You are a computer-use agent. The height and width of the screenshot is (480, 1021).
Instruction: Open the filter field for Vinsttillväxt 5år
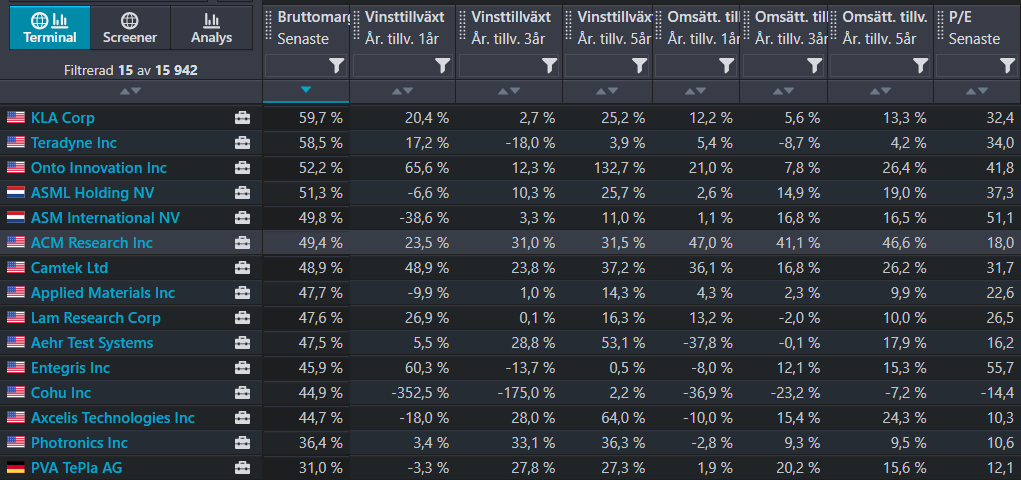click(607, 65)
